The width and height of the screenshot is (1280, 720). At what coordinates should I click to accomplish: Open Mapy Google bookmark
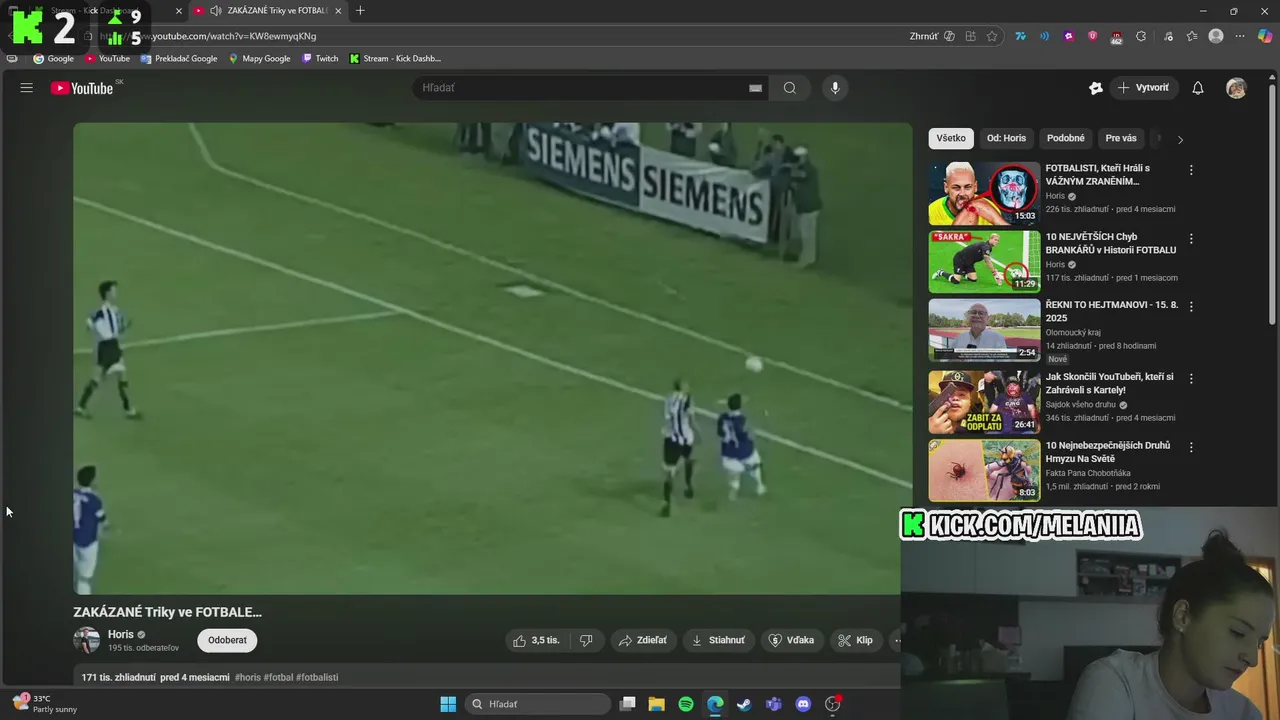click(259, 58)
